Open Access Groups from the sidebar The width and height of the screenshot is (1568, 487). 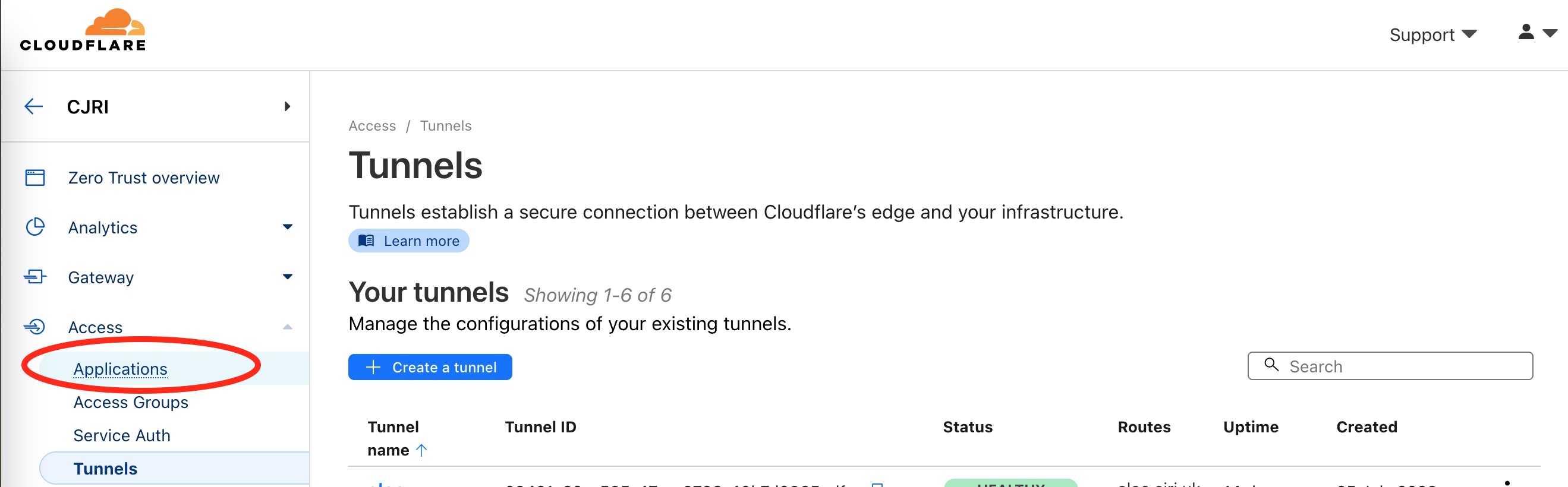(130, 402)
